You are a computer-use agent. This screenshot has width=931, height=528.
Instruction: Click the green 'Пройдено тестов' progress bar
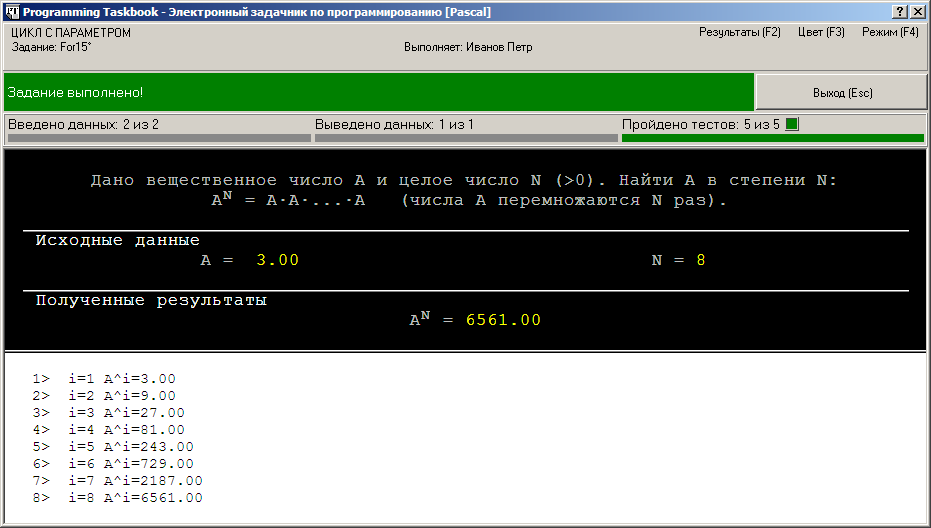772,138
